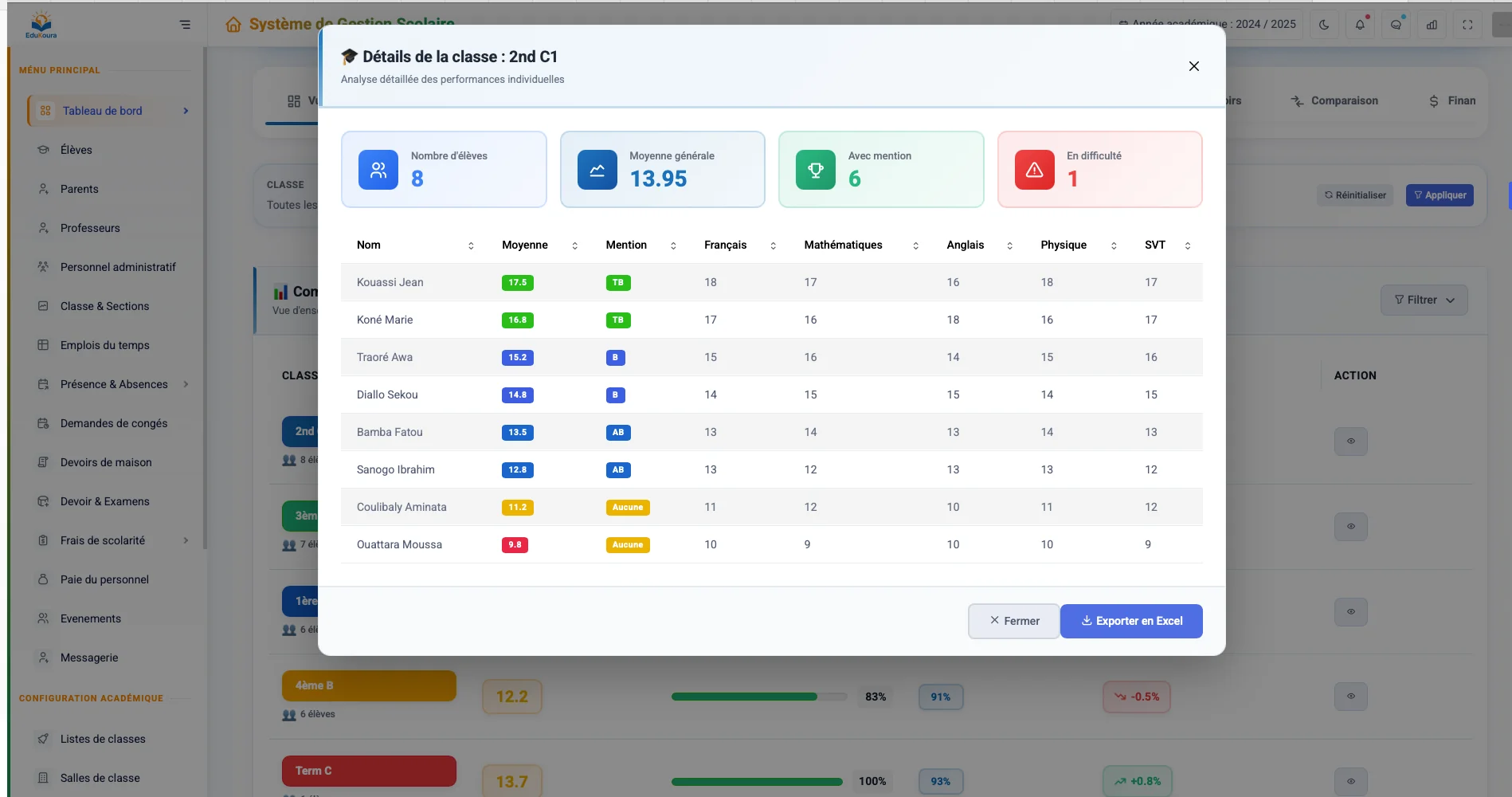Open Élèves in the sidebar menu

pyautogui.click(x=76, y=150)
